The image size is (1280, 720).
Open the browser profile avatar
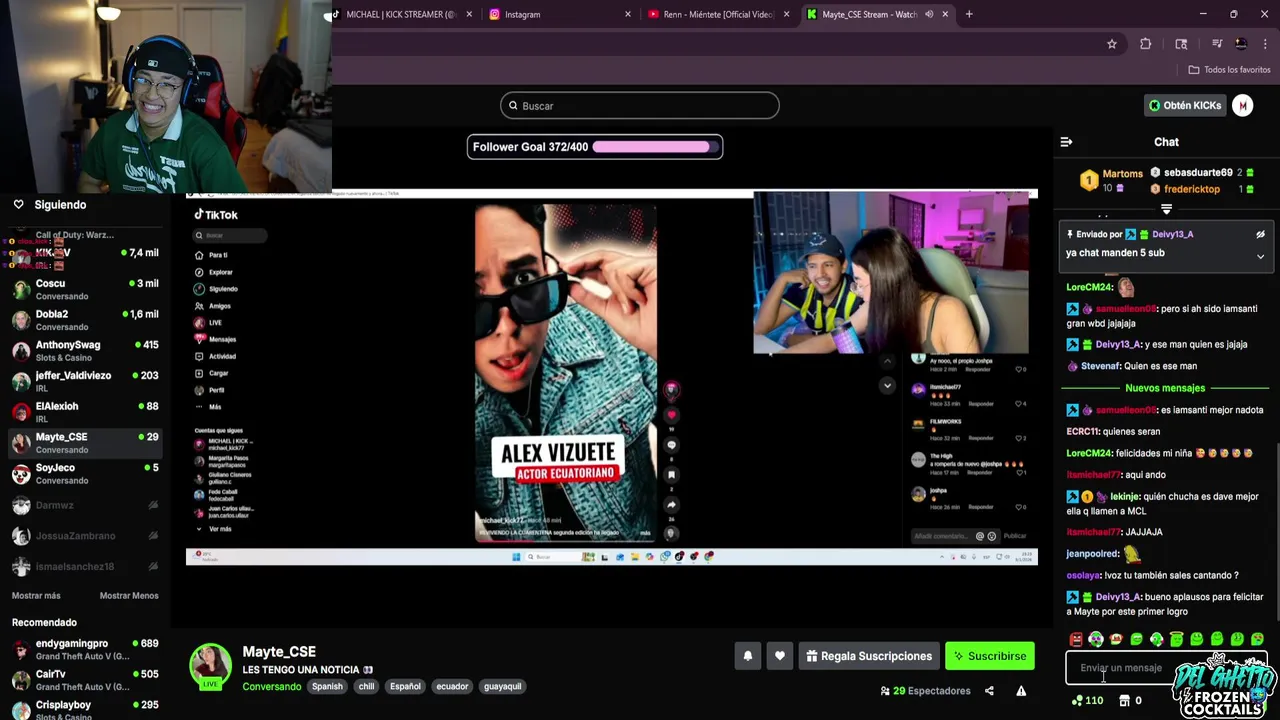pyautogui.click(x=1241, y=44)
